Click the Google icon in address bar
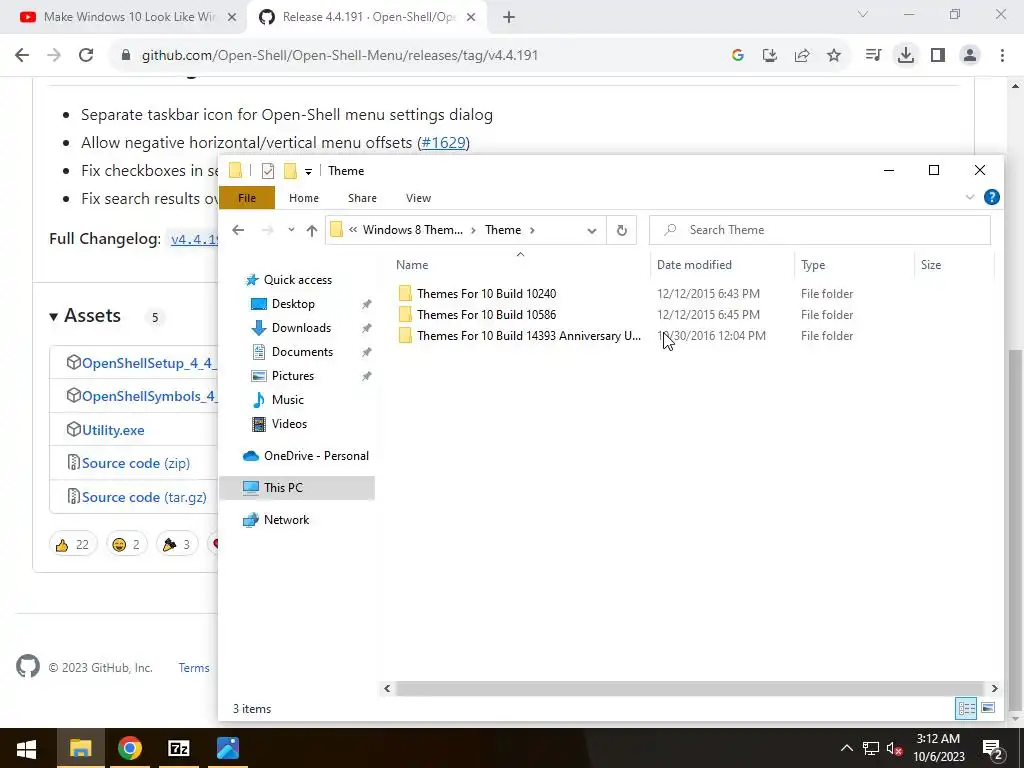 pos(738,56)
